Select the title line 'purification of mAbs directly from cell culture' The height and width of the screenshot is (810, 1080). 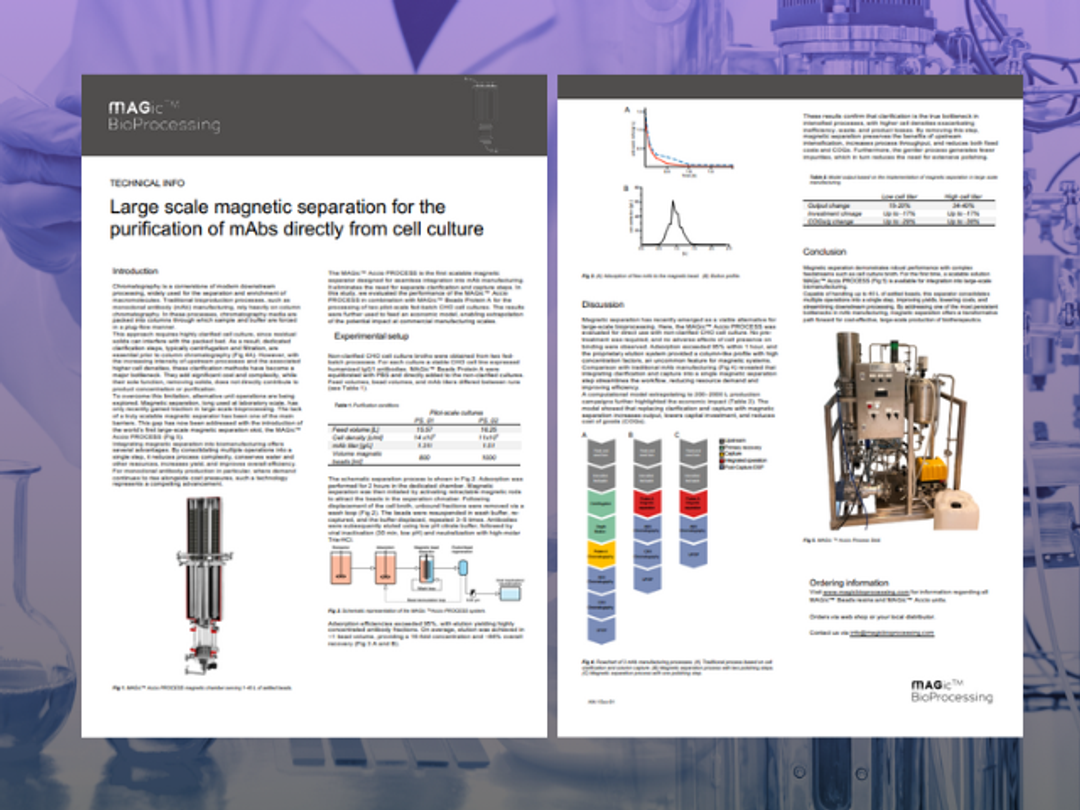pyautogui.click(x=297, y=229)
